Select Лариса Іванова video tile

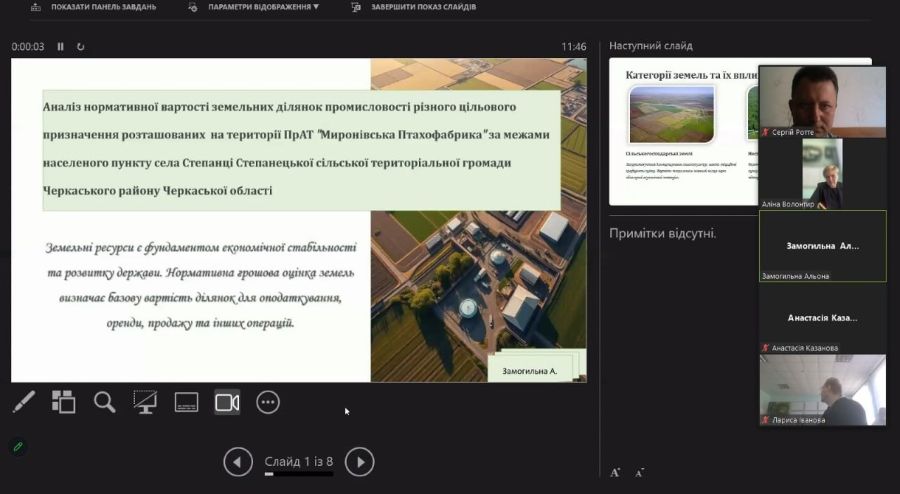point(823,390)
